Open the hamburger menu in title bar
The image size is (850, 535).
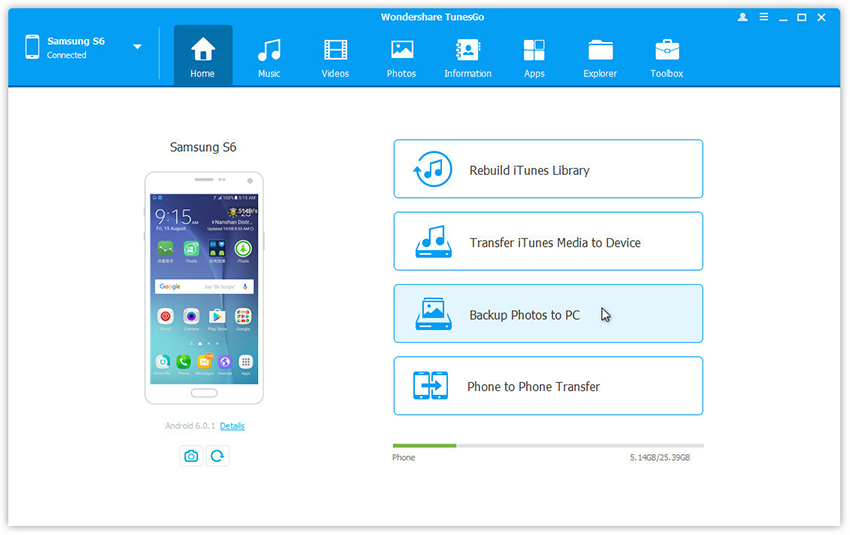pyautogui.click(x=763, y=17)
